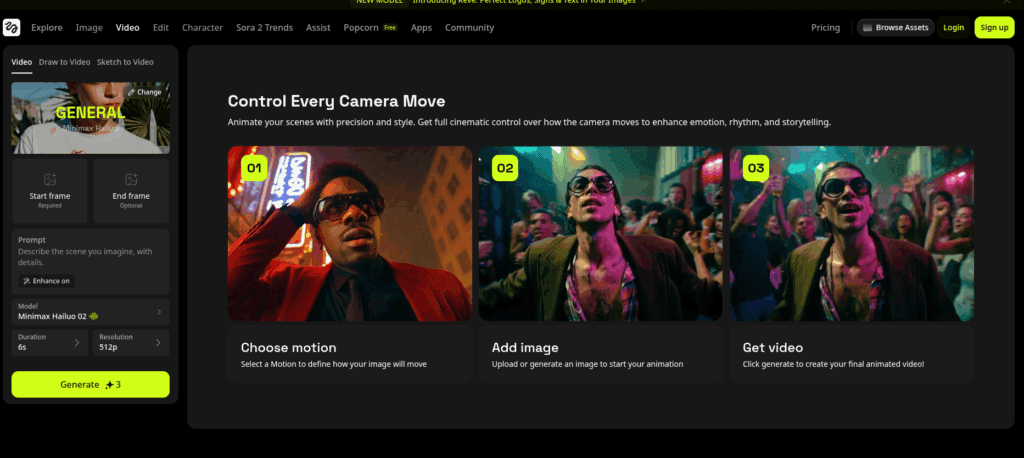Open the Sora 2 Trends menu item

pyautogui.click(x=265, y=28)
